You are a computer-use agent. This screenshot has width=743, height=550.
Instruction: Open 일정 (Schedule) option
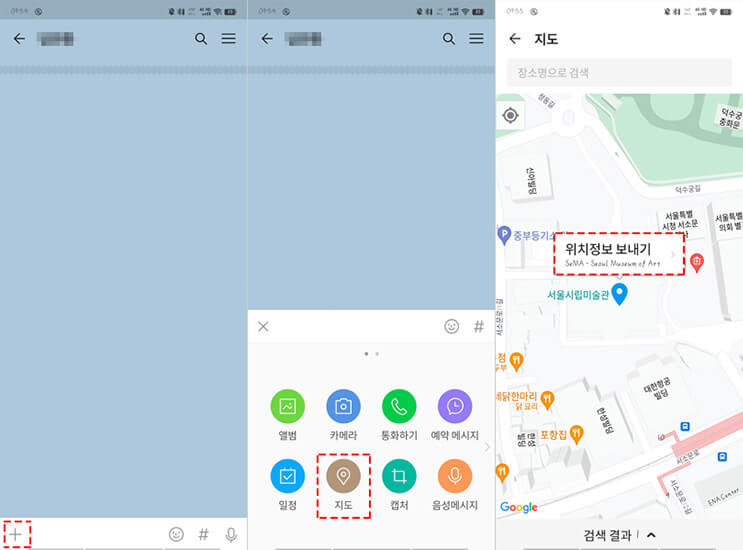(x=288, y=485)
